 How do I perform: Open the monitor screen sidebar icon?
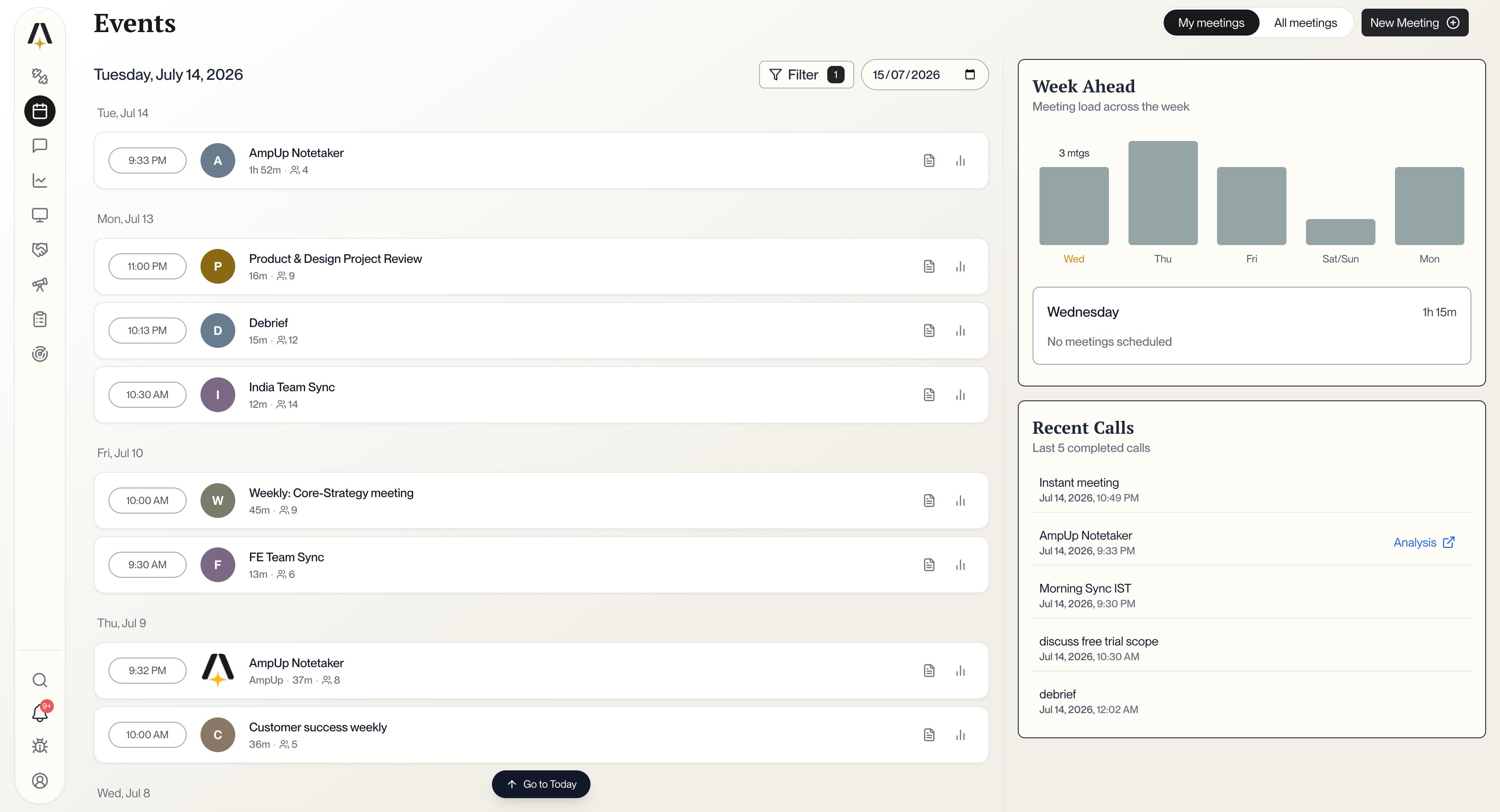point(39,215)
